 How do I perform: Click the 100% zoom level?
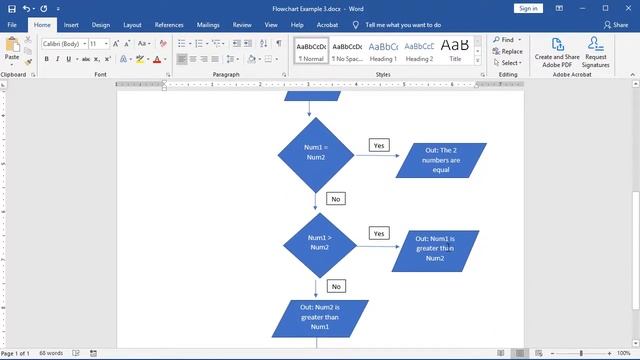coord(624,353)
